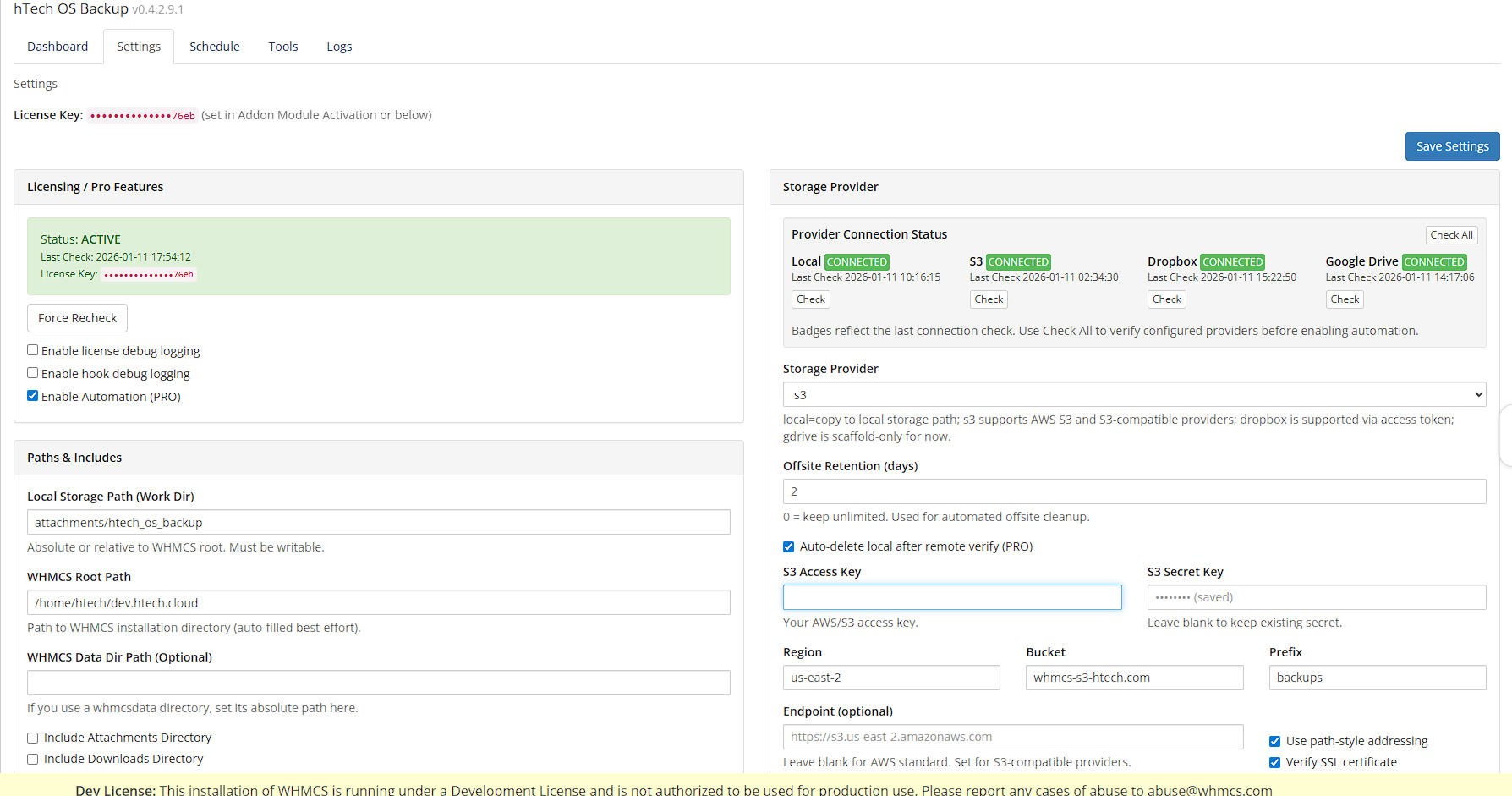Check the Local provider connection

coord(810,299)
